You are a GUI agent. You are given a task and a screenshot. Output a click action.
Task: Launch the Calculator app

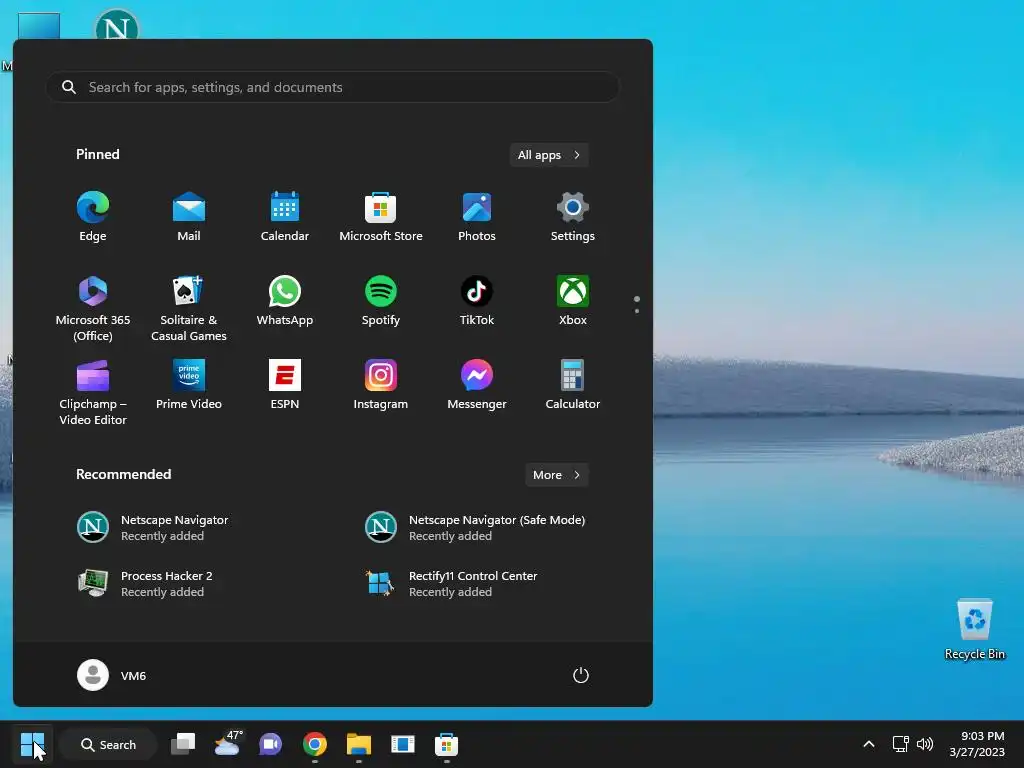tap(573, 385)
